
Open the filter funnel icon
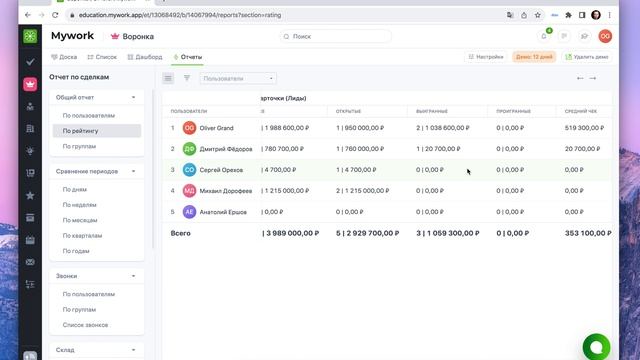point(187,78)
